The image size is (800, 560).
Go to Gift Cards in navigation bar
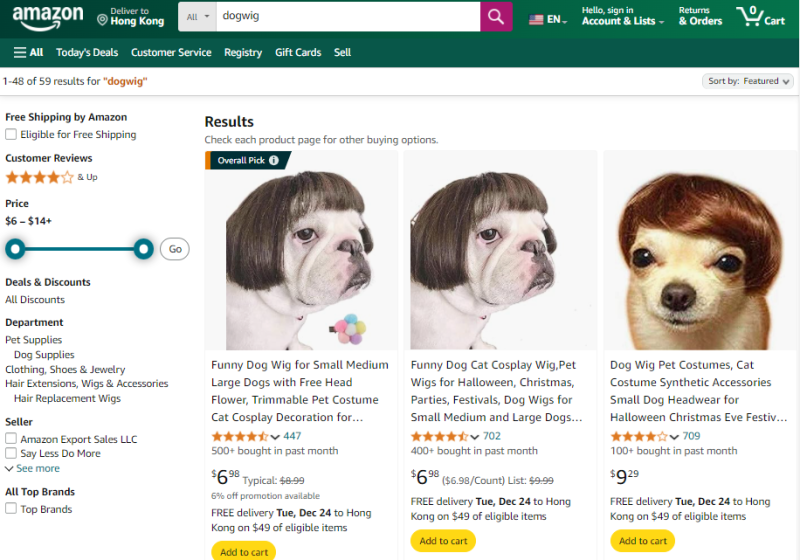click(298, 52)
